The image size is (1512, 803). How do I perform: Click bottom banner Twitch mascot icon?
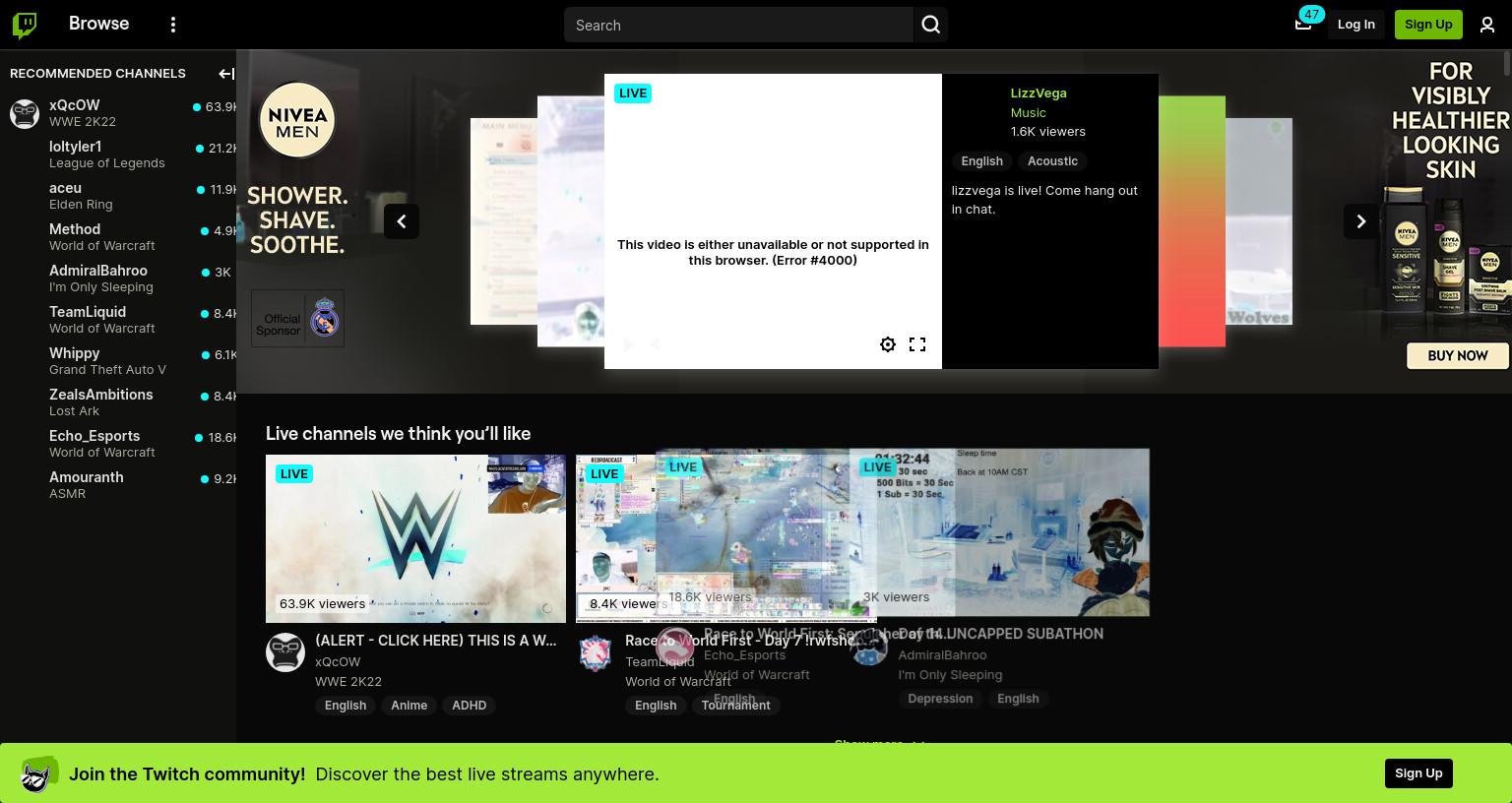38,774
